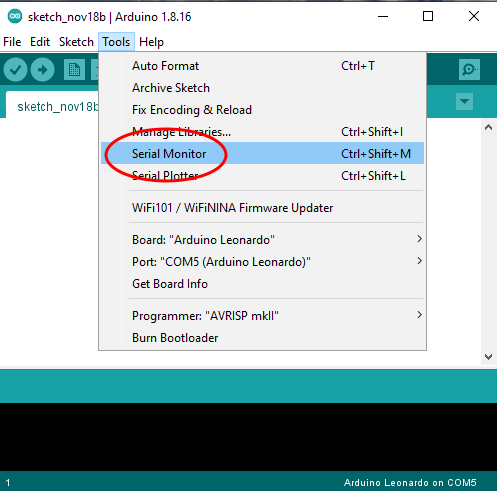The width and height of the screenshot is (497, 491).
Task: Open Manage Libraries entry
Action: tap(262, 132)
